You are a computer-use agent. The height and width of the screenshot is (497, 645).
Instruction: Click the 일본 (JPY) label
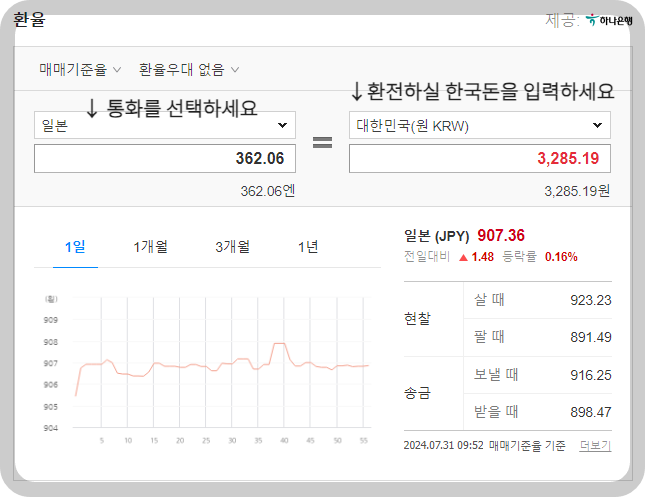pyautogui.click(x=436, y=236)
